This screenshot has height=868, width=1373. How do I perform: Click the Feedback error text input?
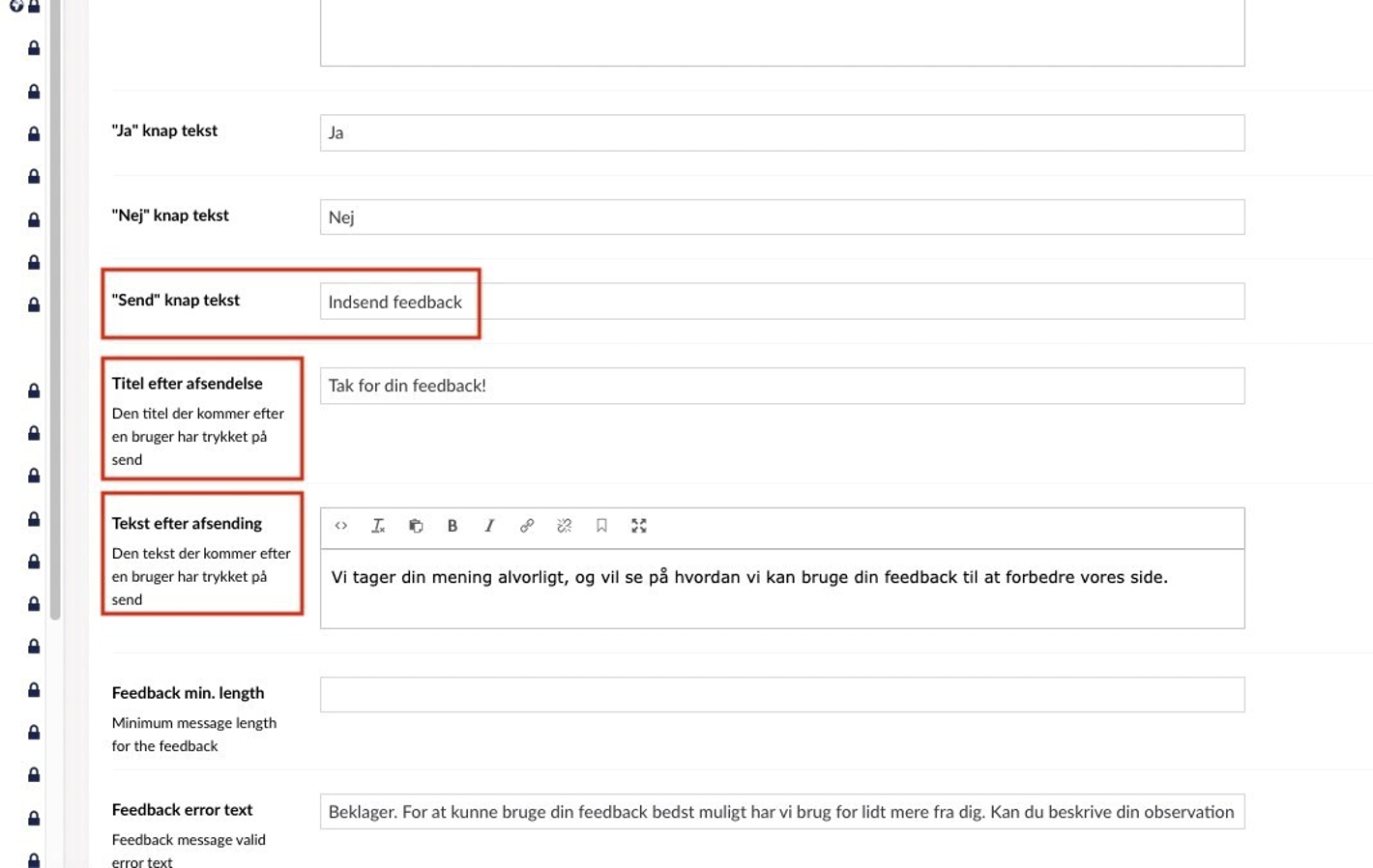coord(781,812)
